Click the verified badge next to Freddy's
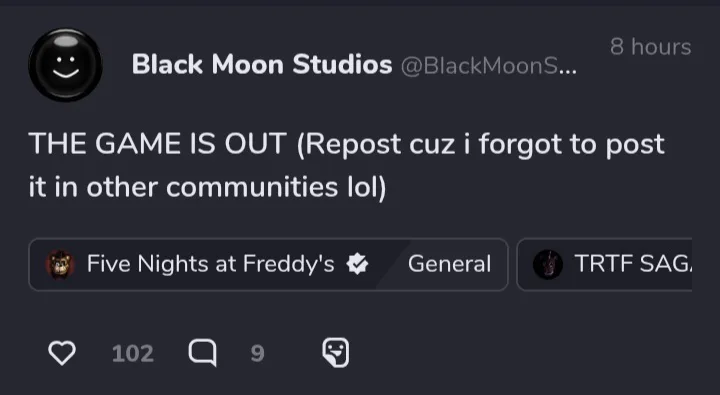 point(357,264)
